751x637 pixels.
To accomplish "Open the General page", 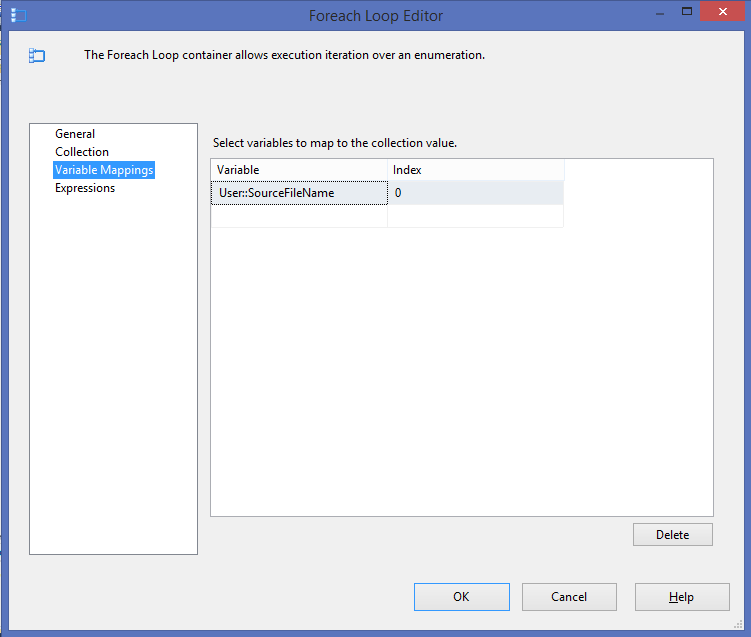I will pyautogui.click(x=75, y=134).
